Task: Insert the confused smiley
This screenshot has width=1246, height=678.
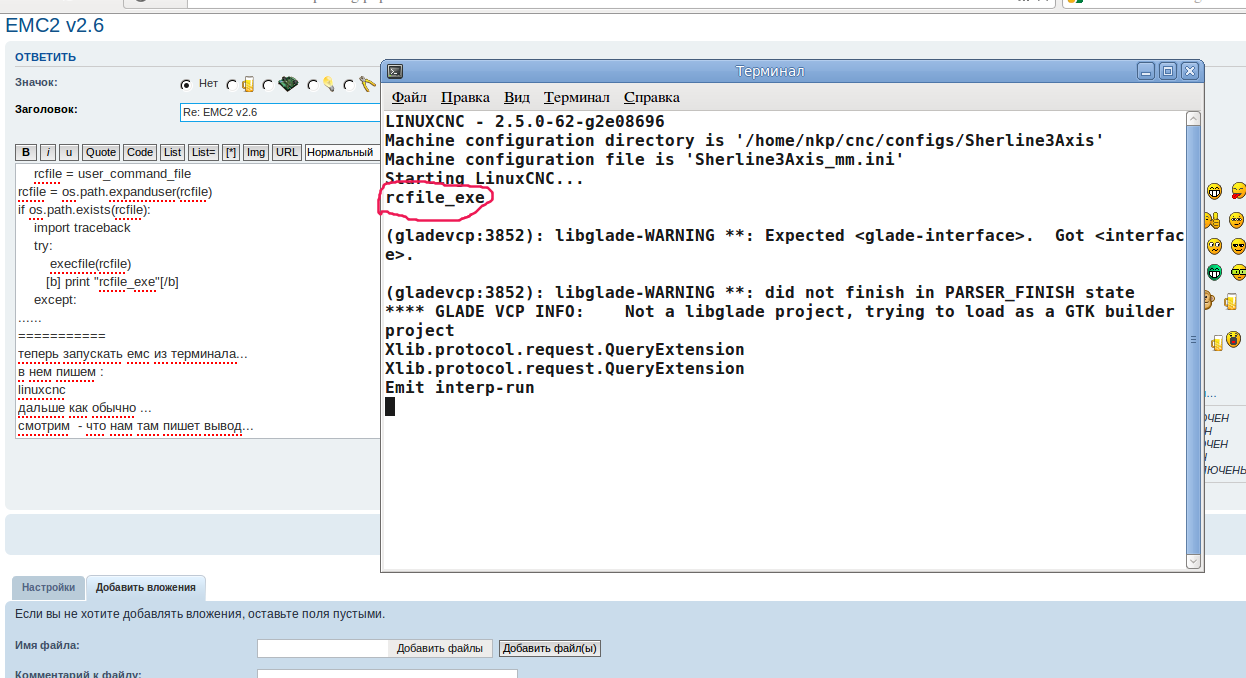Action: (x=1215, y=245)
